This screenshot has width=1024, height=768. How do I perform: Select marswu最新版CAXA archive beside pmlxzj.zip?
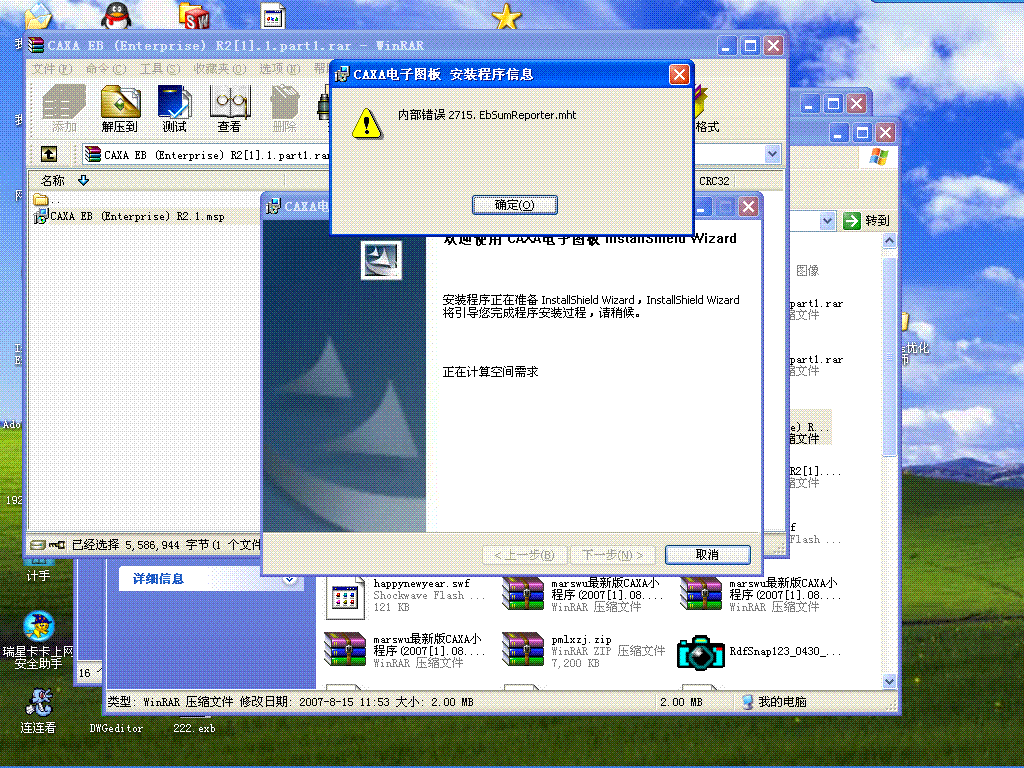[405, 650]
